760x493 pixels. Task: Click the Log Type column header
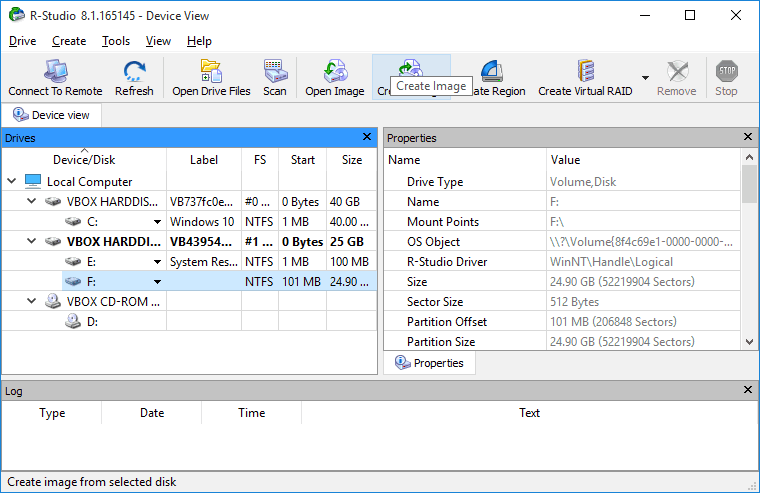(52, 413)
